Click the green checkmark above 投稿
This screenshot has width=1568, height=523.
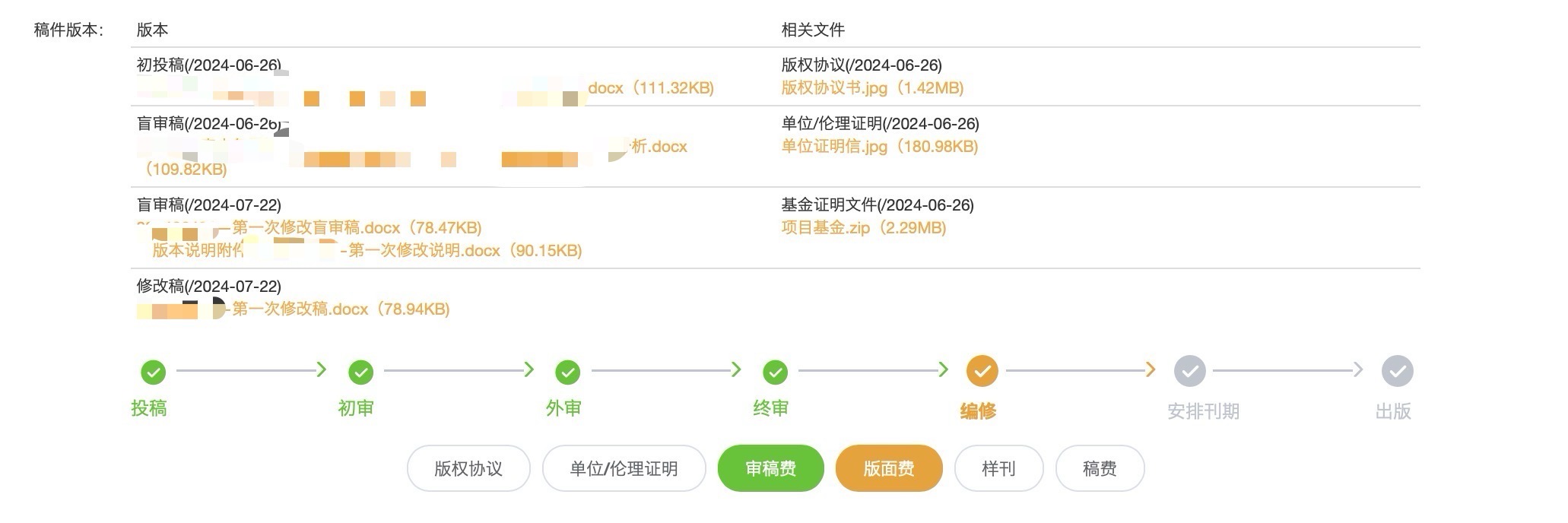click(154, 372)
